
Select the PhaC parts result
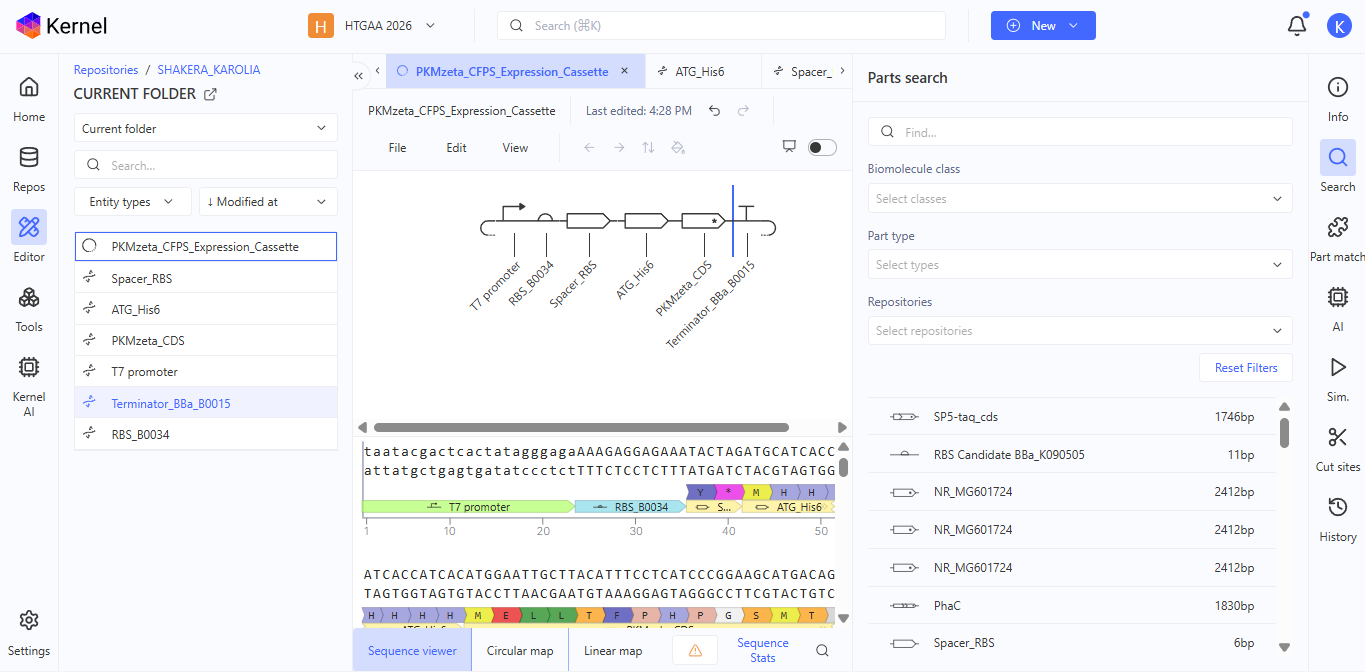point(1072,605)
